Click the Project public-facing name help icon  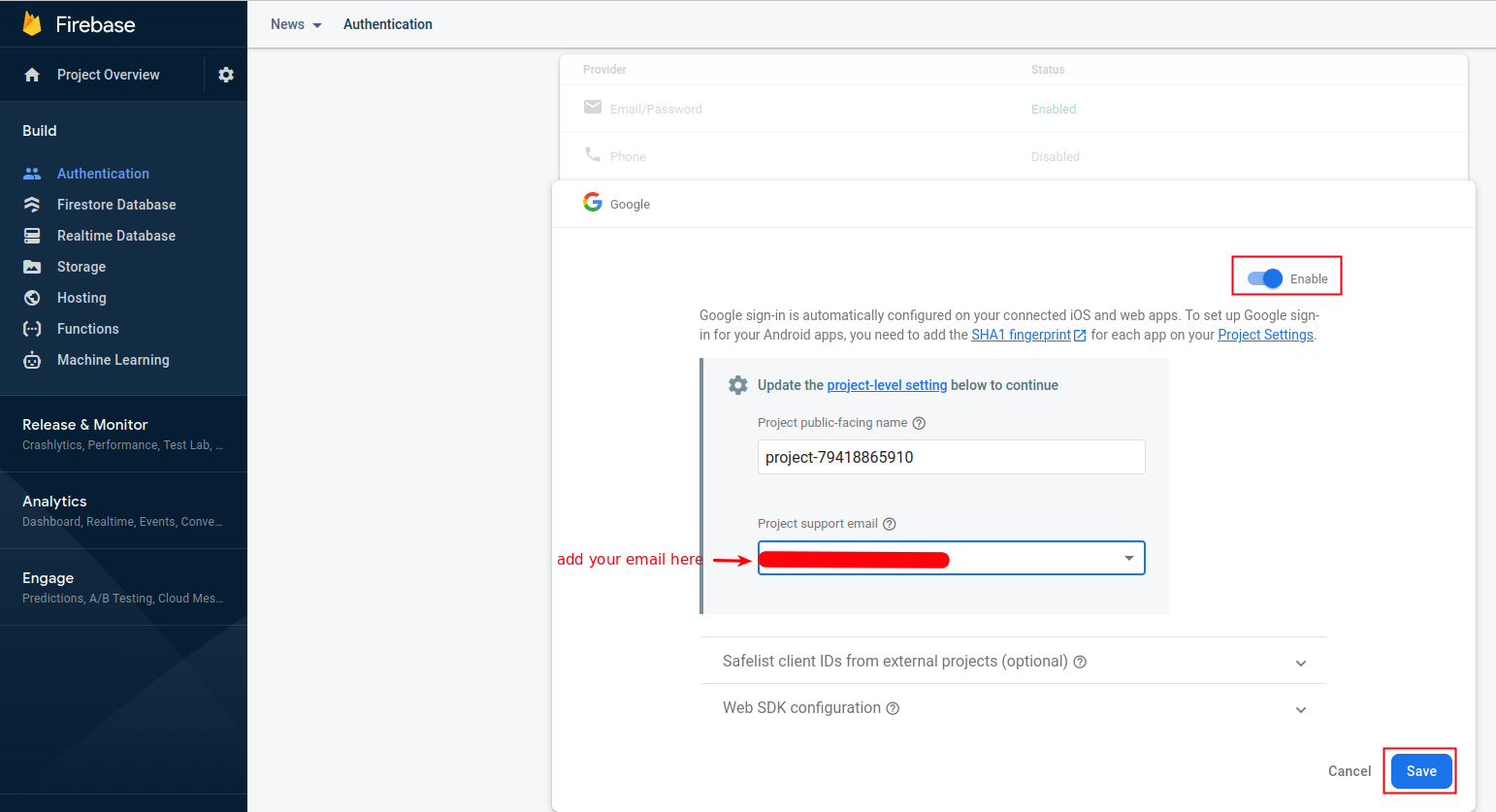tap(919, 423)
